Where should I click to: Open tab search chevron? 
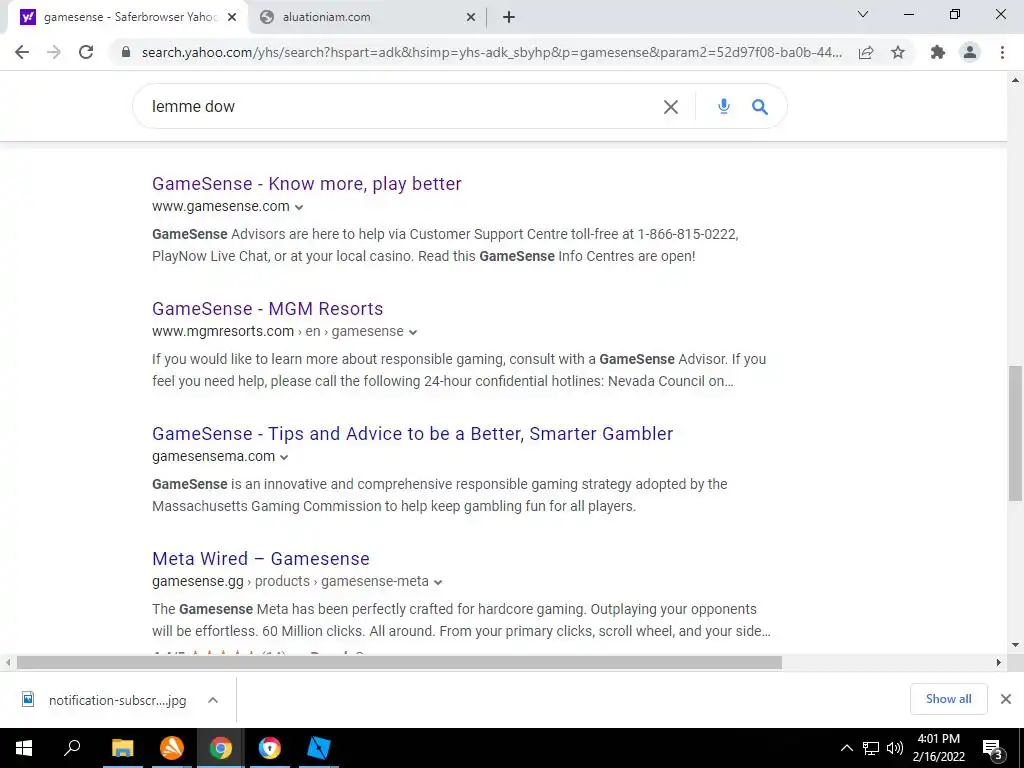[x=863, y=14]
